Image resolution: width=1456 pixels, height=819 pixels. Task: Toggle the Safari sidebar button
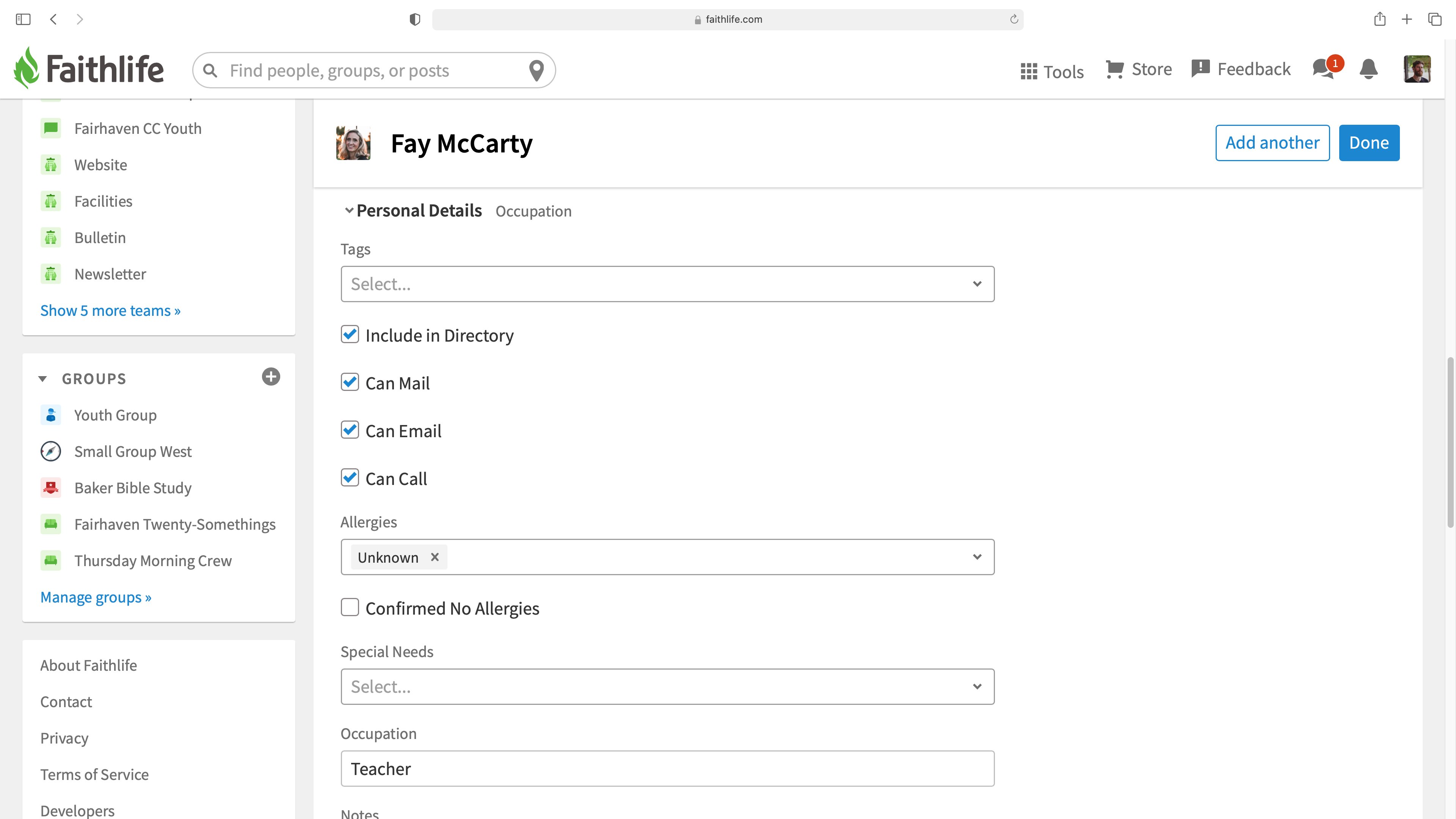point(23,19)
